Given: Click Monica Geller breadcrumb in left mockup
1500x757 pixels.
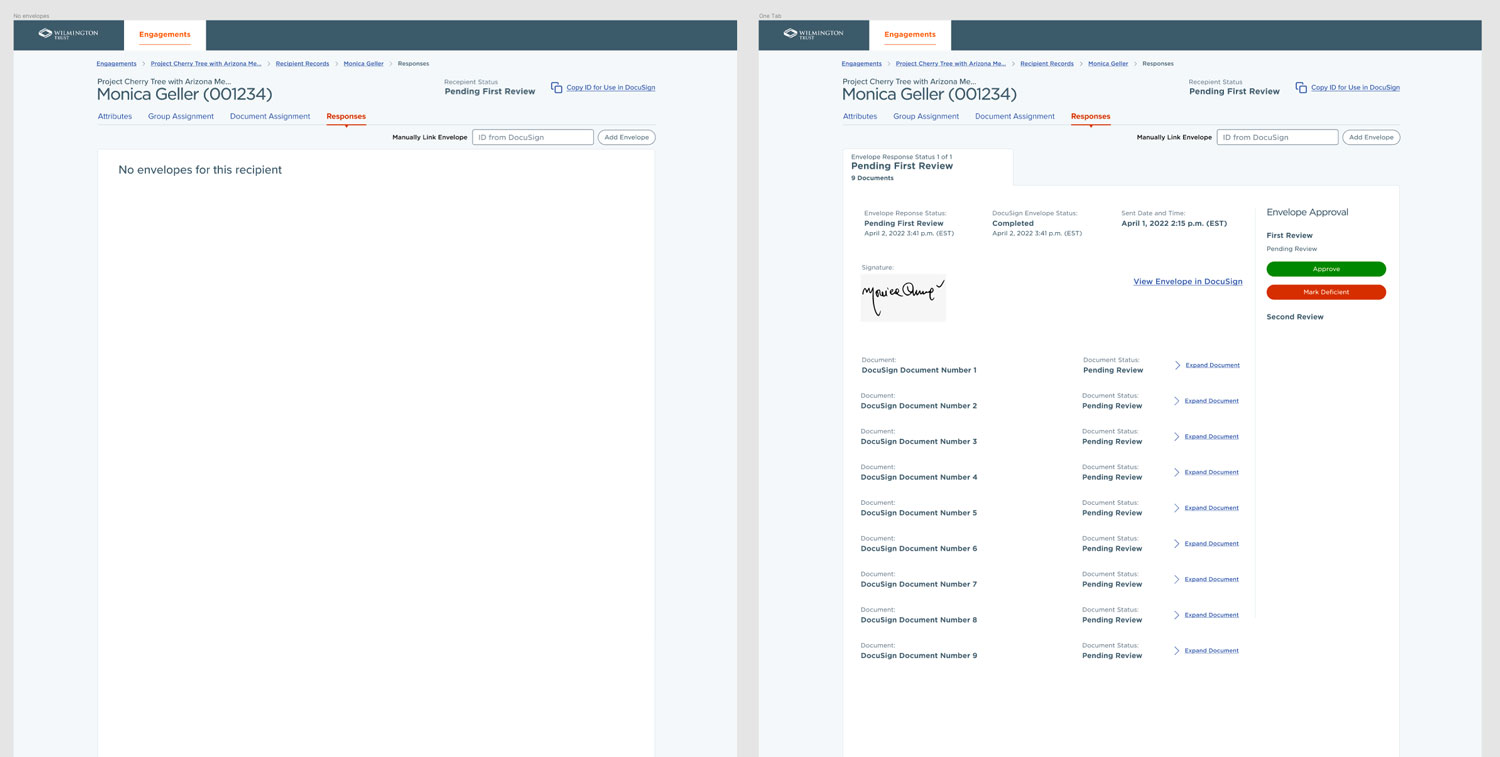Looking at the screenshot, I should click(x=364, y=64).
